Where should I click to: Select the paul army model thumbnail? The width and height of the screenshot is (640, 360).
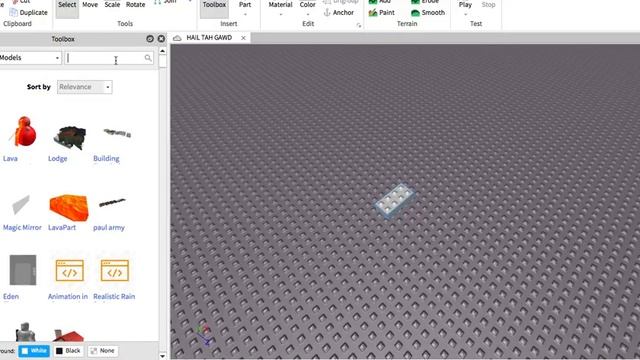pos(113,202)
